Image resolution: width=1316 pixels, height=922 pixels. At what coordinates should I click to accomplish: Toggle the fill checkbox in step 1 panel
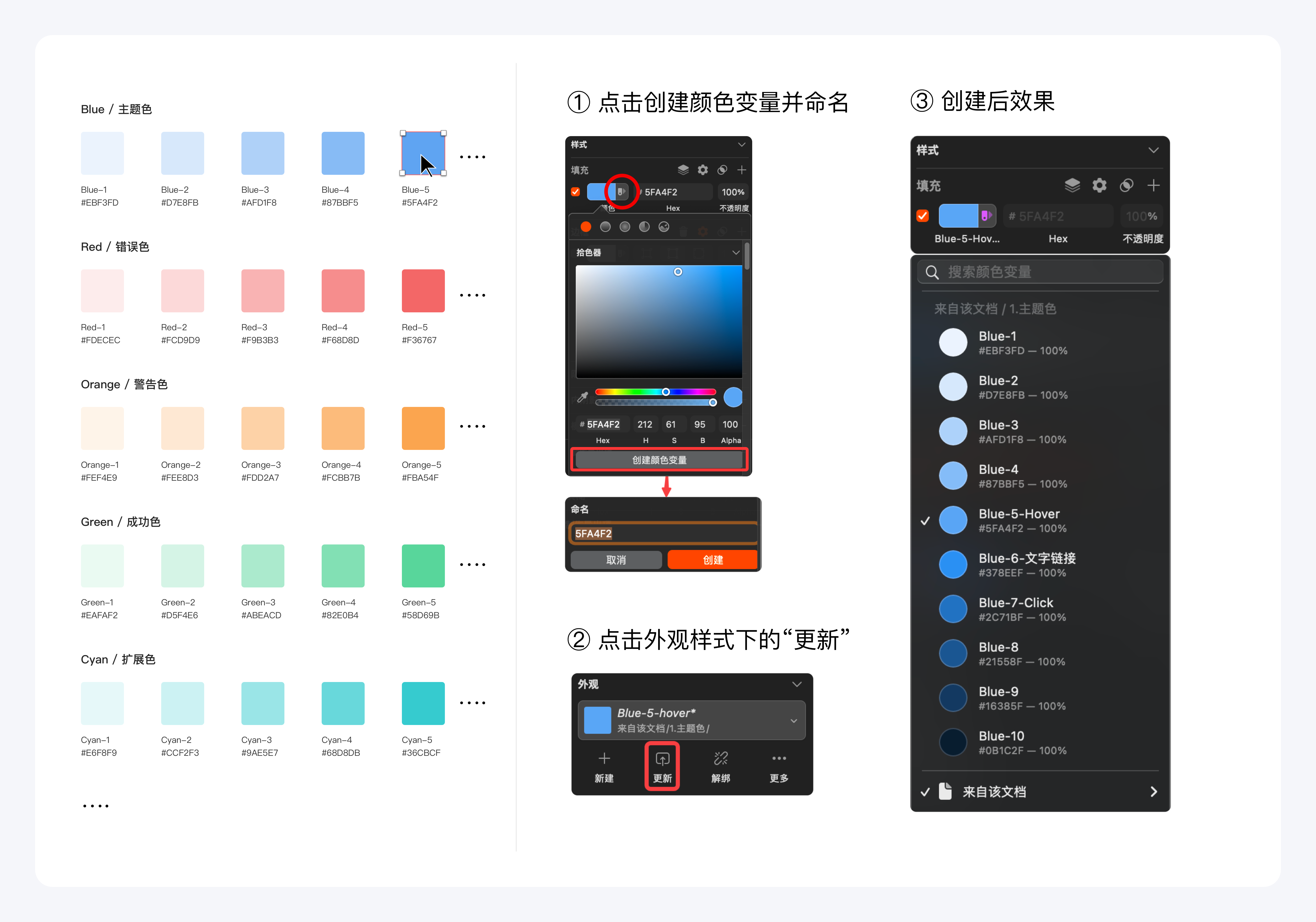point(575,192)
